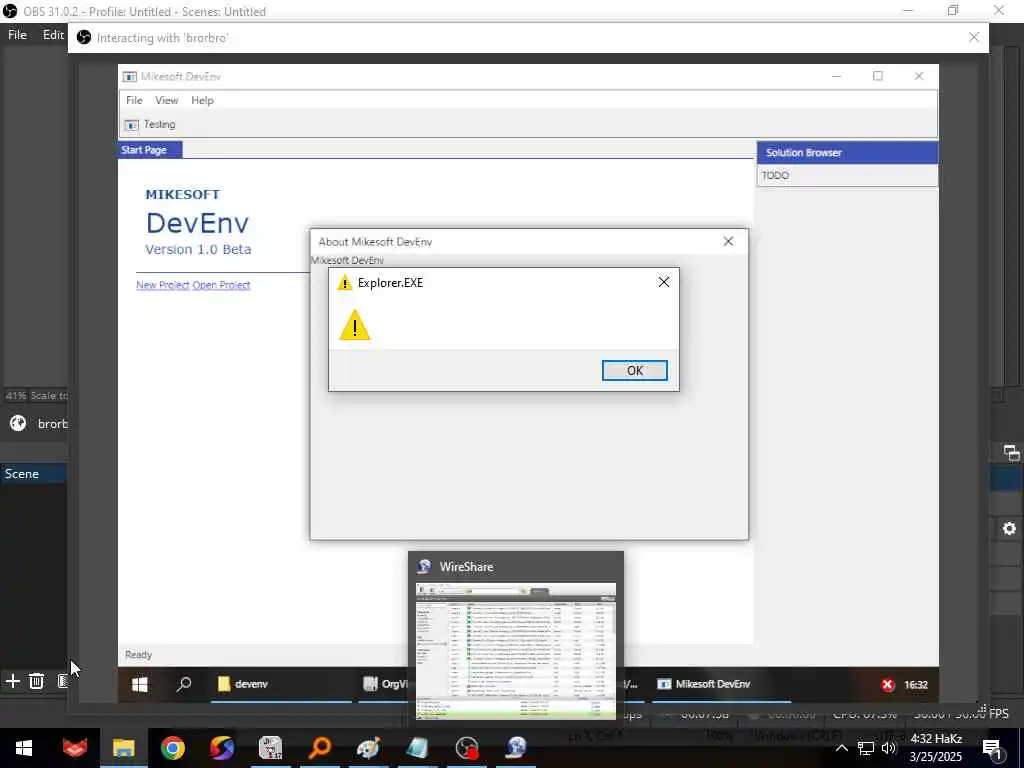This screenshot has width=1024, height=768.
Task: Open the blue notepad taskbar app
Action: pyautogui.click(x=418, y=748)
